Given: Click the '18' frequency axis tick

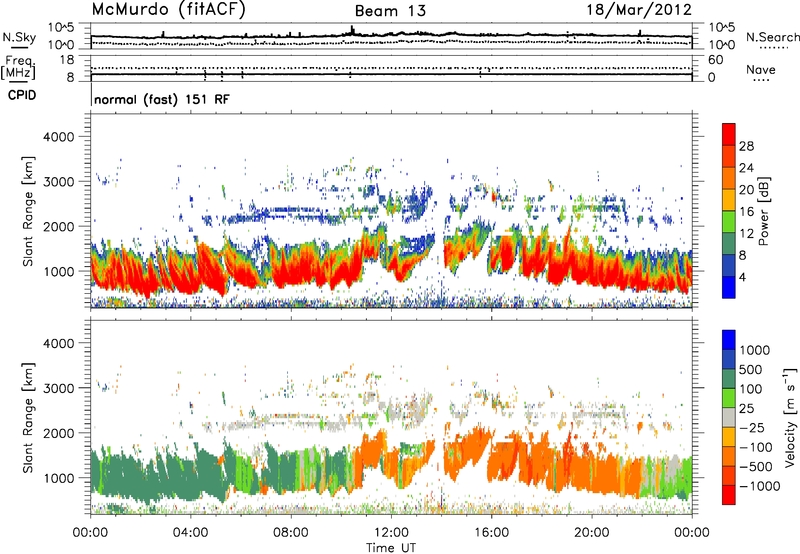Looking at the screenshot, I should pos(67,60).
